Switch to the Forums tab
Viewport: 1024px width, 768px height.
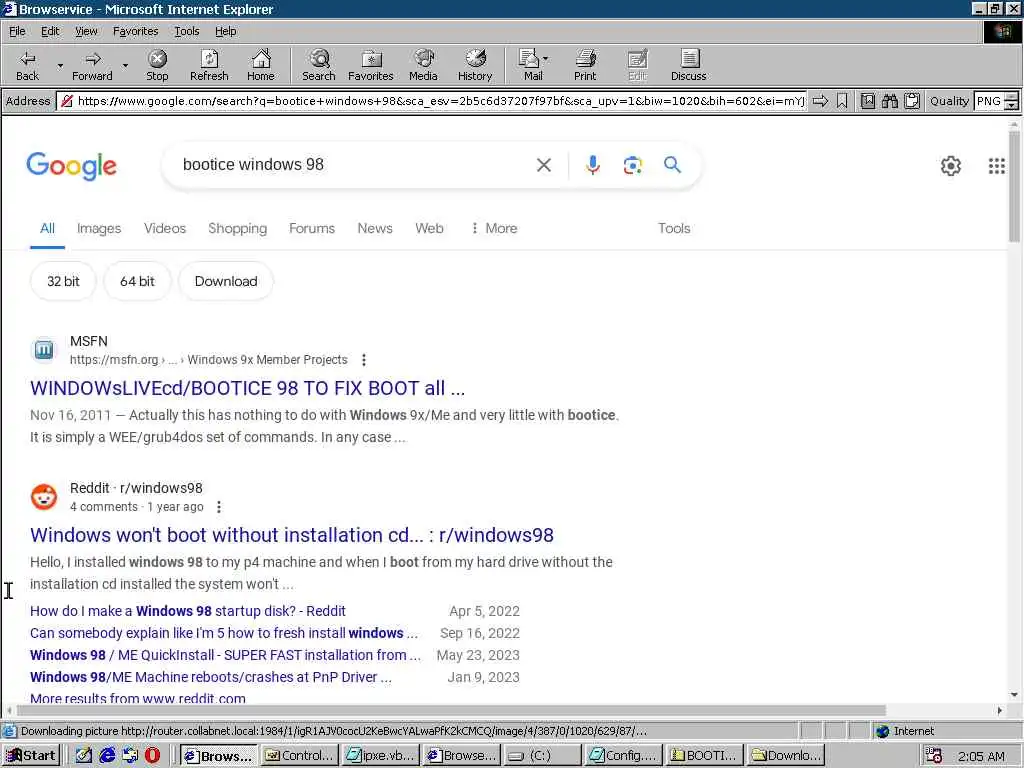coord(312,228)
